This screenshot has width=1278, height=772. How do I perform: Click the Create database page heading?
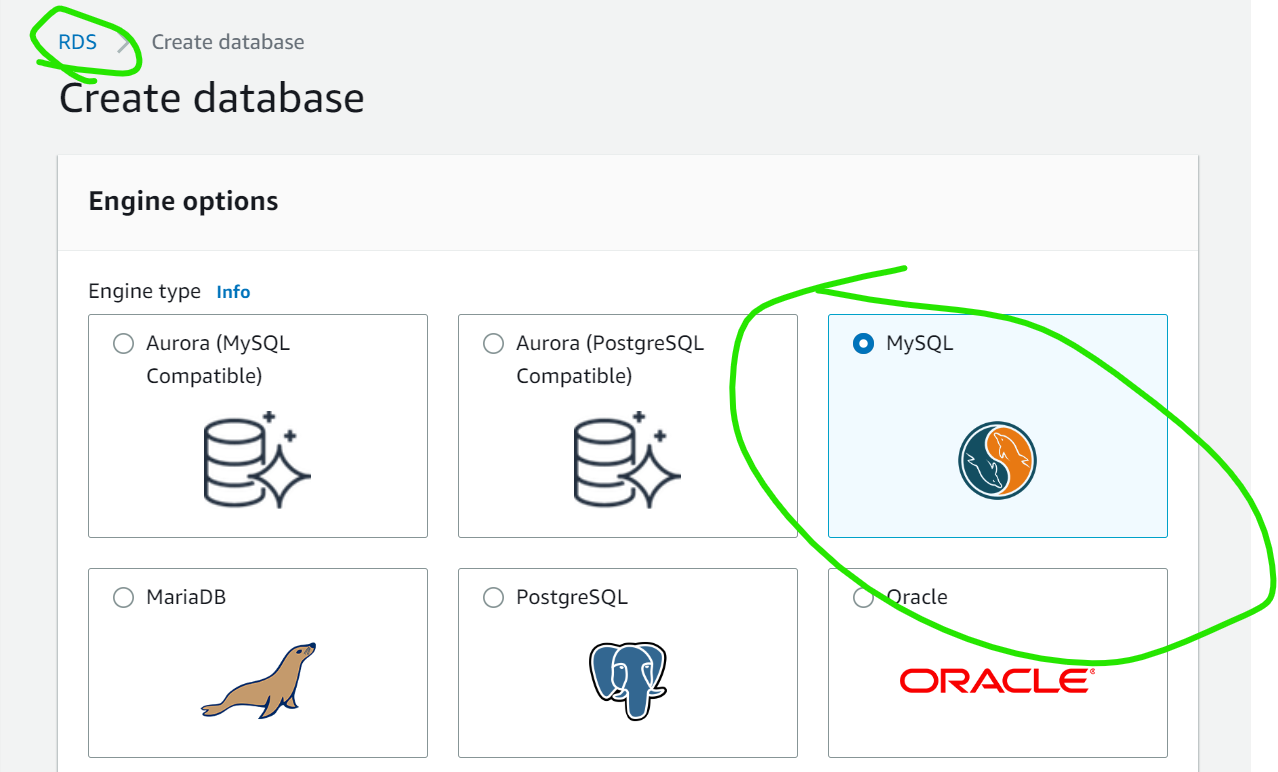212,99
